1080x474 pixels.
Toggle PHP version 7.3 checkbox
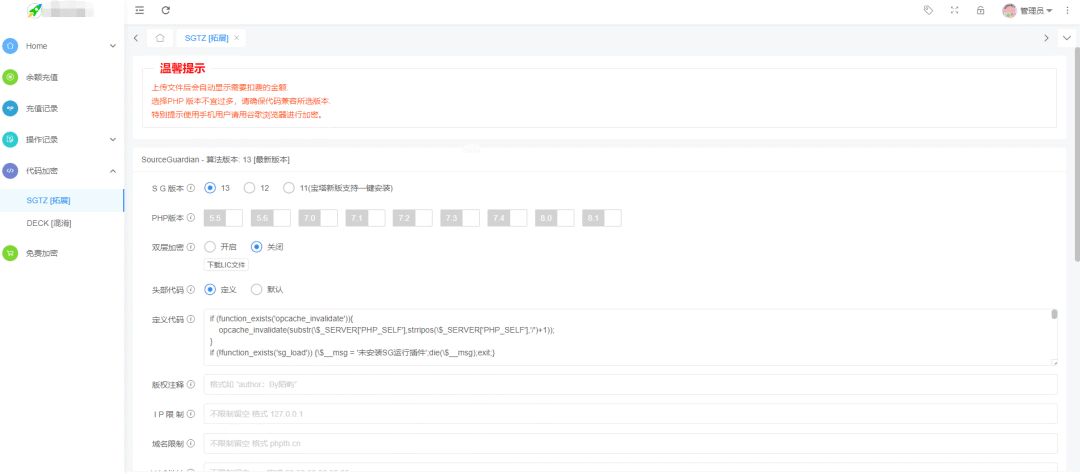460,218
